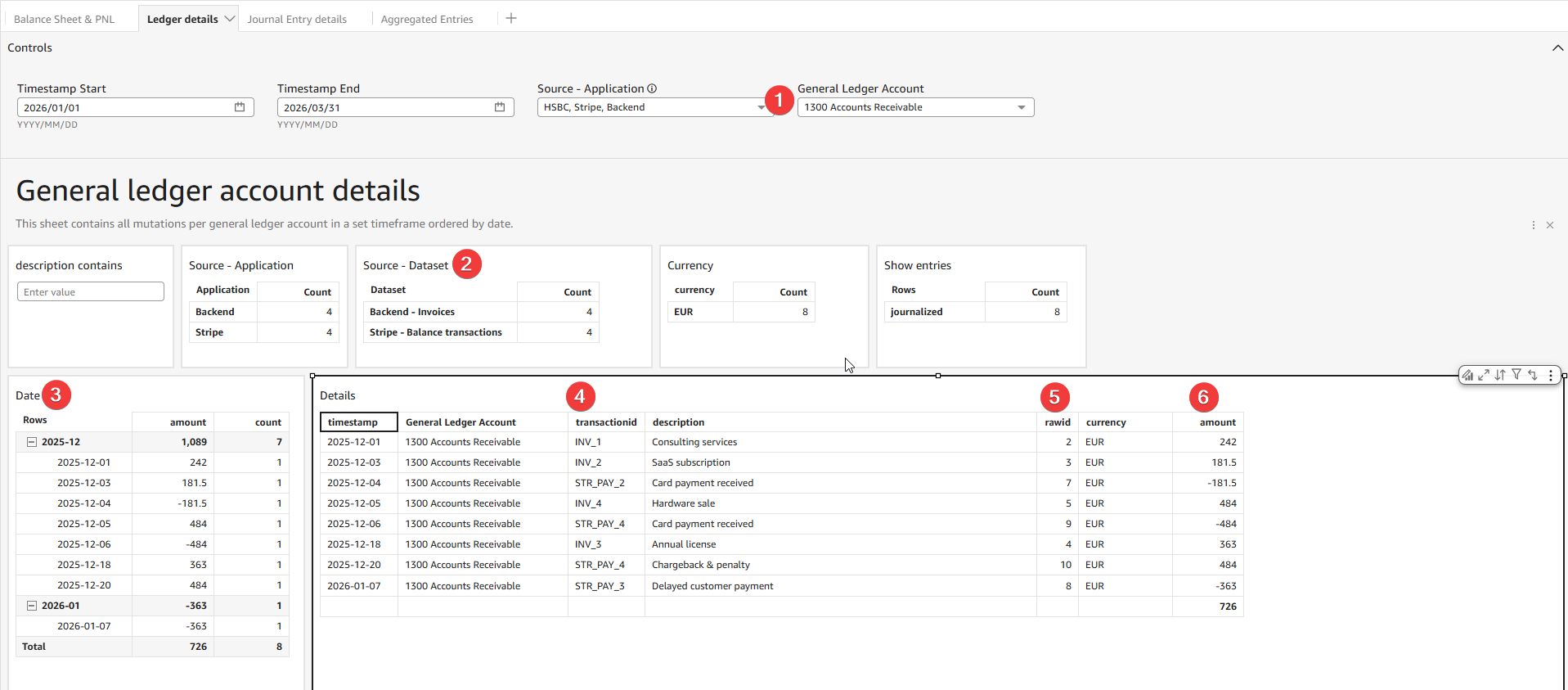This screenshot has height=690, width=1568.
Task: Open the Details visual three-dot menu
Action: 1551,375
